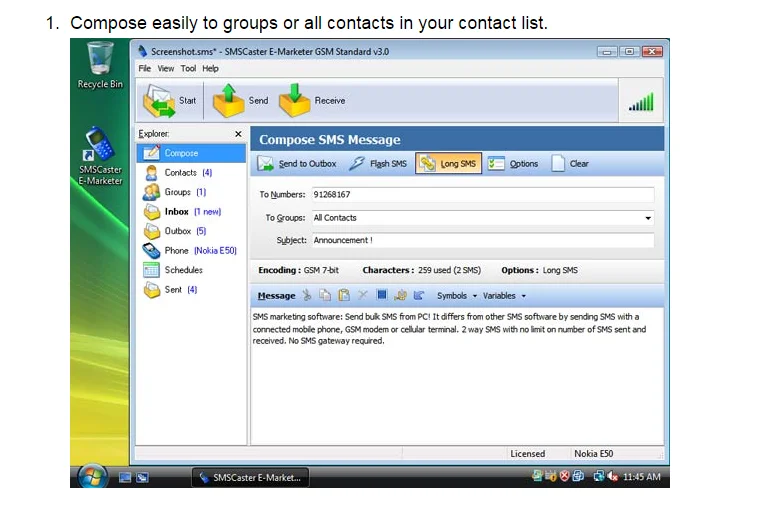The image size is (774, 519).
Task: Click the To Numbers input field
Action: pos(481,194)
